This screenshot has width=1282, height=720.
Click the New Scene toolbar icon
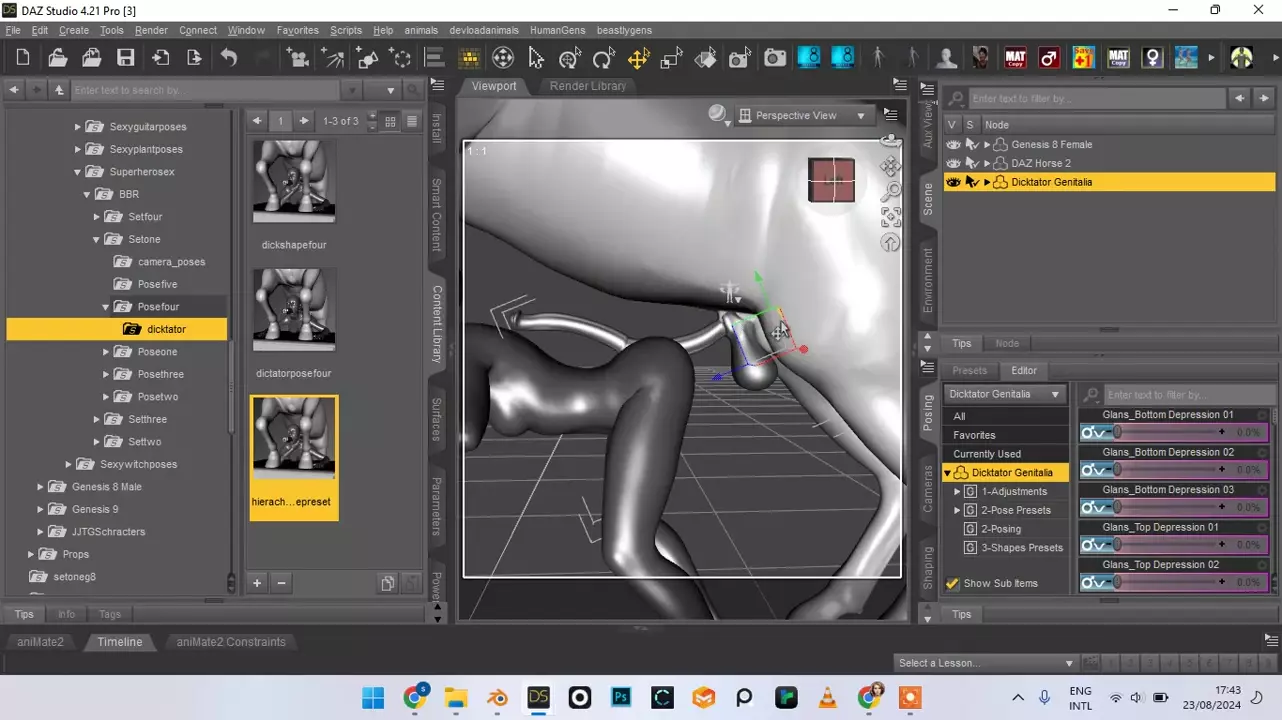point(23,58)
